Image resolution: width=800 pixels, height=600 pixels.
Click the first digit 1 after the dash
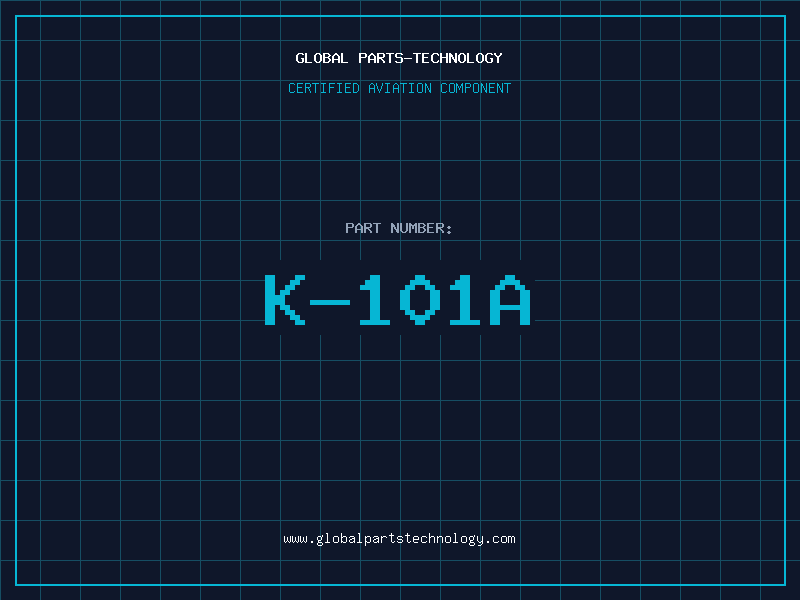(x=376, y=300)
